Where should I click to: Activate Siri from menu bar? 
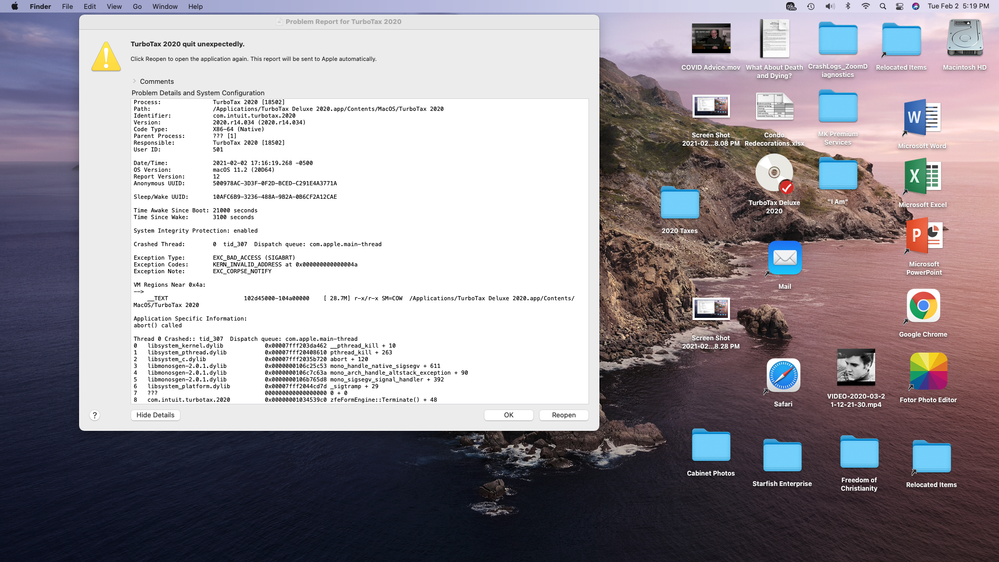(x=916, y=6)
